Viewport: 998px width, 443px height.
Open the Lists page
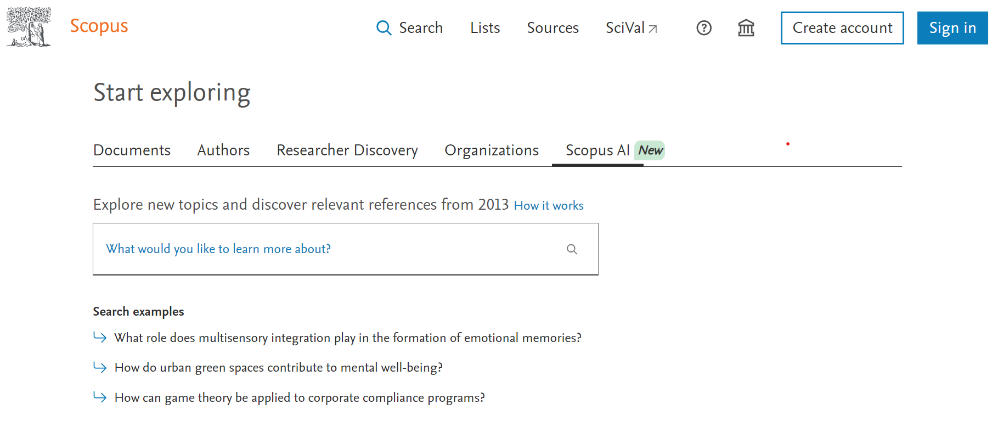point(485,28)
